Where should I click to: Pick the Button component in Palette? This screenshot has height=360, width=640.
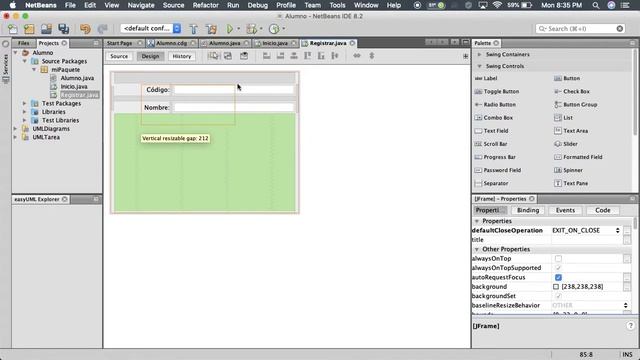click(x=567, y=78)
